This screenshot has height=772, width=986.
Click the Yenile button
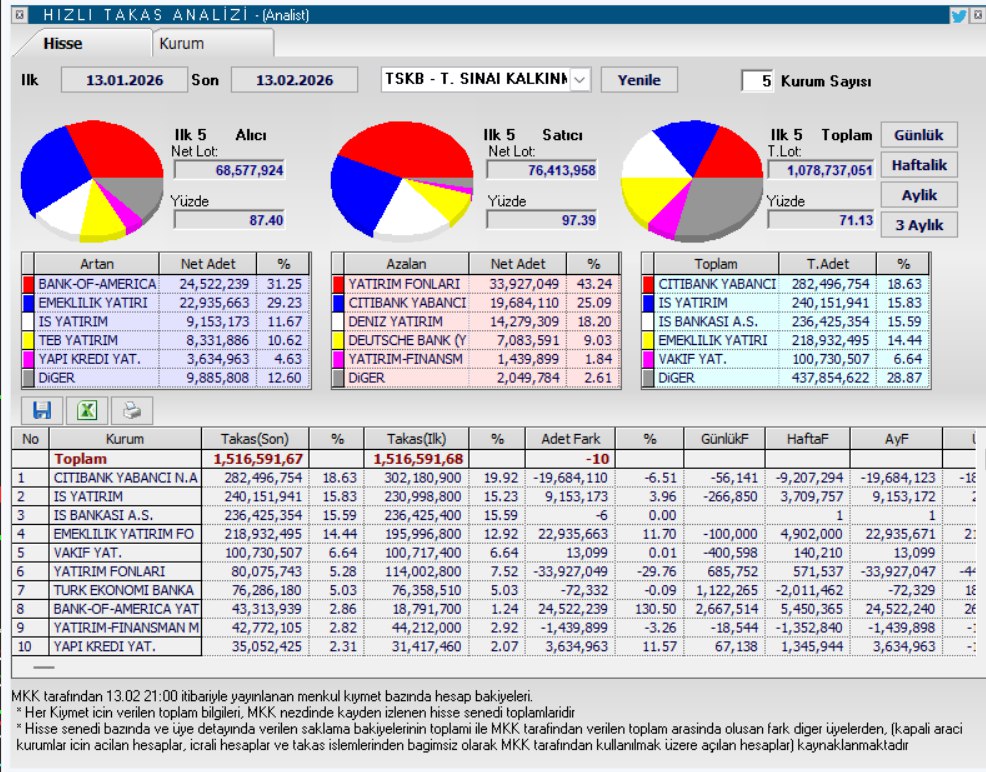(639, 80)
